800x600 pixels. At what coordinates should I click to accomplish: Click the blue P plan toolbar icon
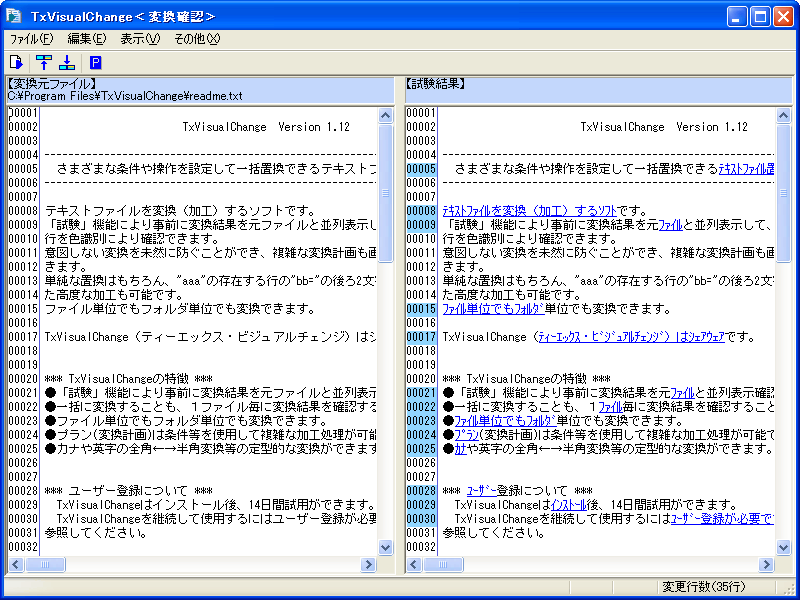[x=95, y=63]
